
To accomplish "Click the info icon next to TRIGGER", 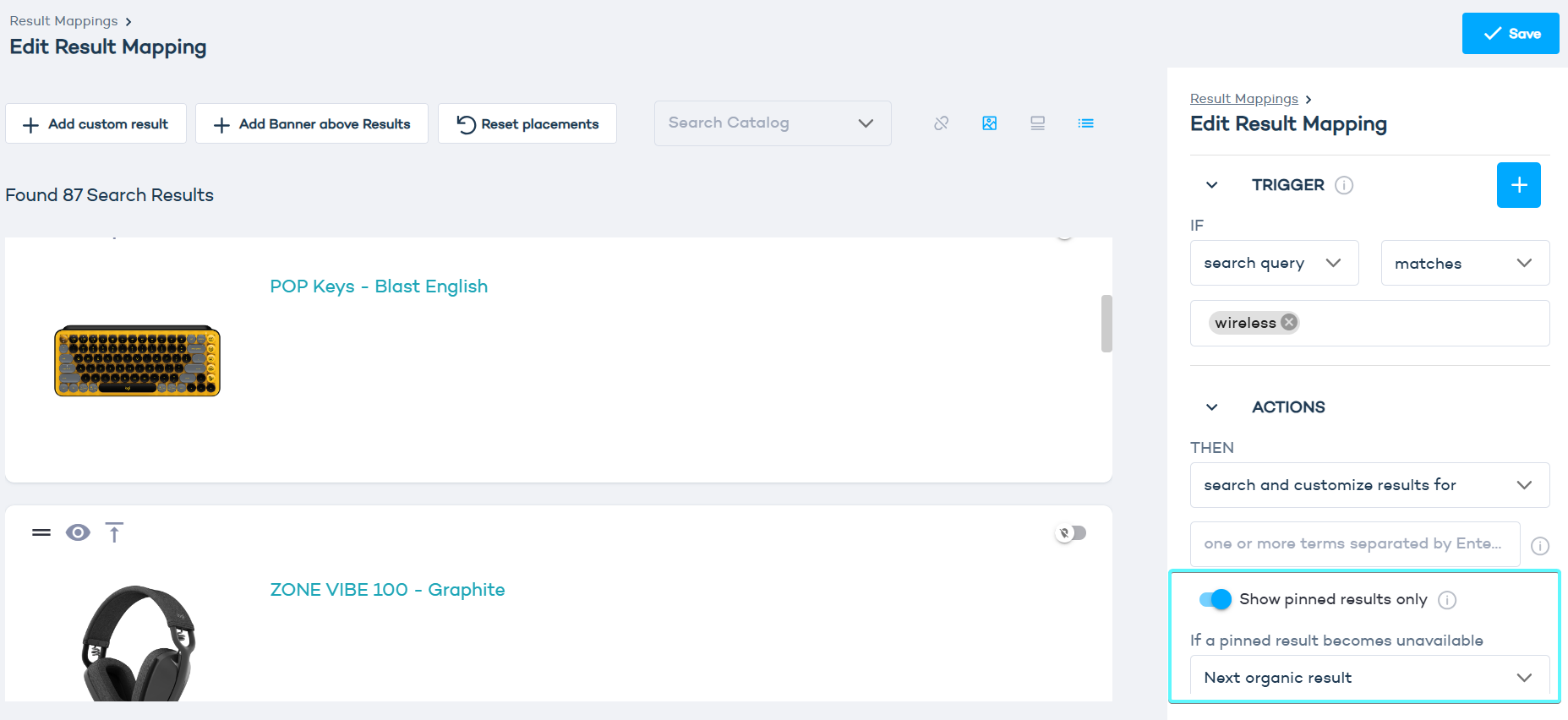I will tap(1343, 185).
